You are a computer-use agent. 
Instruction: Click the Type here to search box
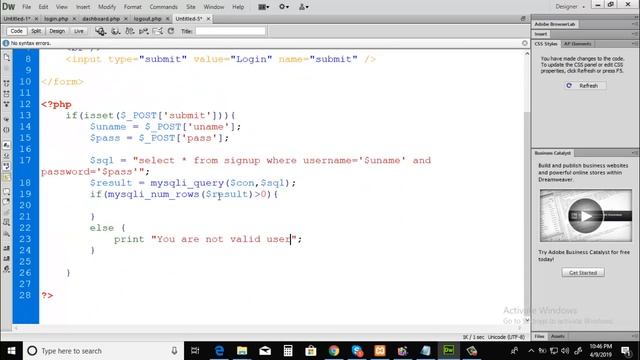(x=103, y=351)
